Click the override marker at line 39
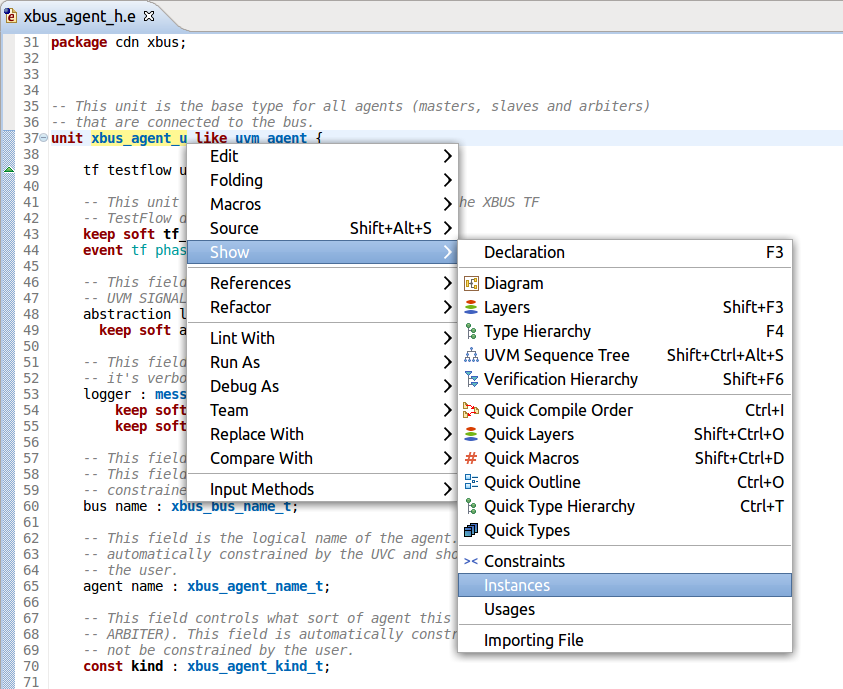The image size is (843, 689). click(x=9, y=171)
